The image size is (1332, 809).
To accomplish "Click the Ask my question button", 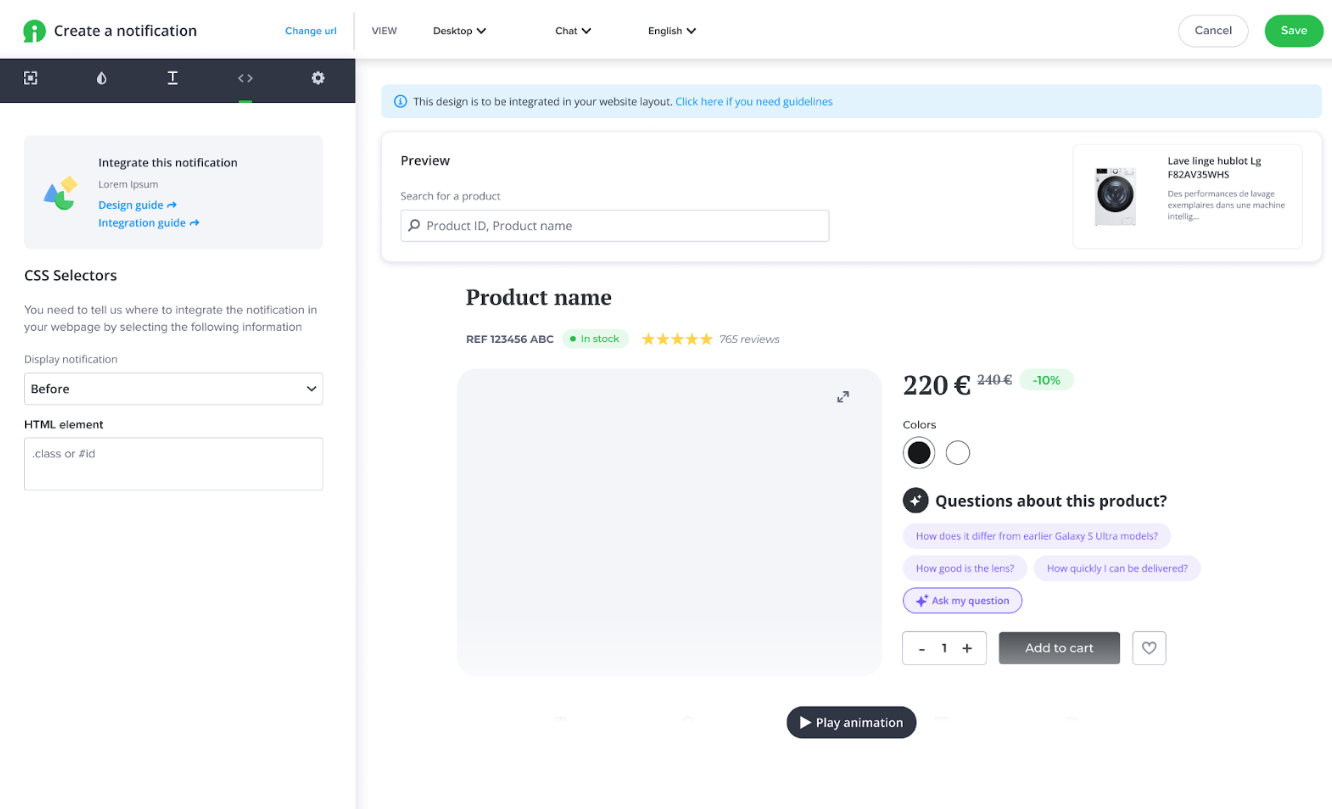I will [x=962, y=601].
